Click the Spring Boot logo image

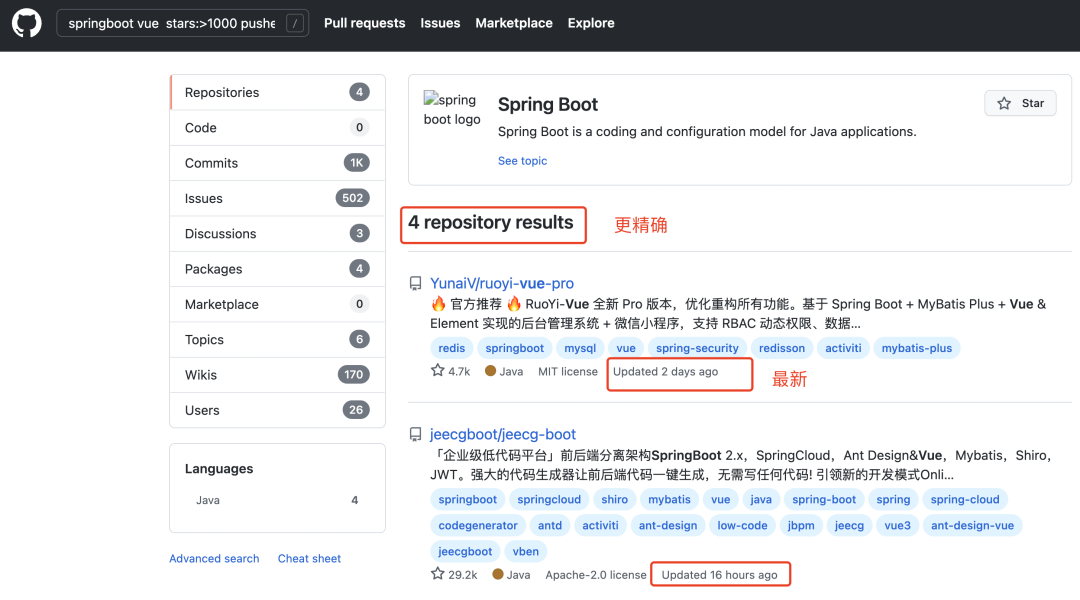[452, 109]
